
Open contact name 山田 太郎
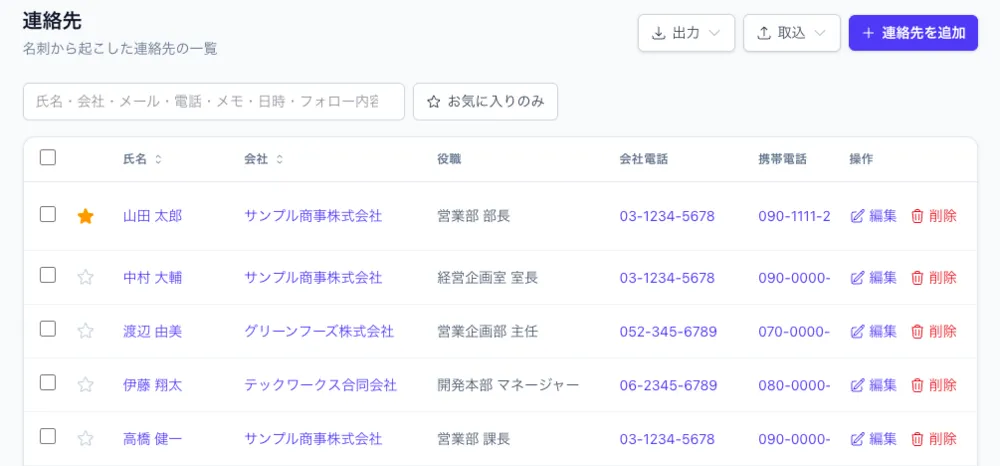152,216
